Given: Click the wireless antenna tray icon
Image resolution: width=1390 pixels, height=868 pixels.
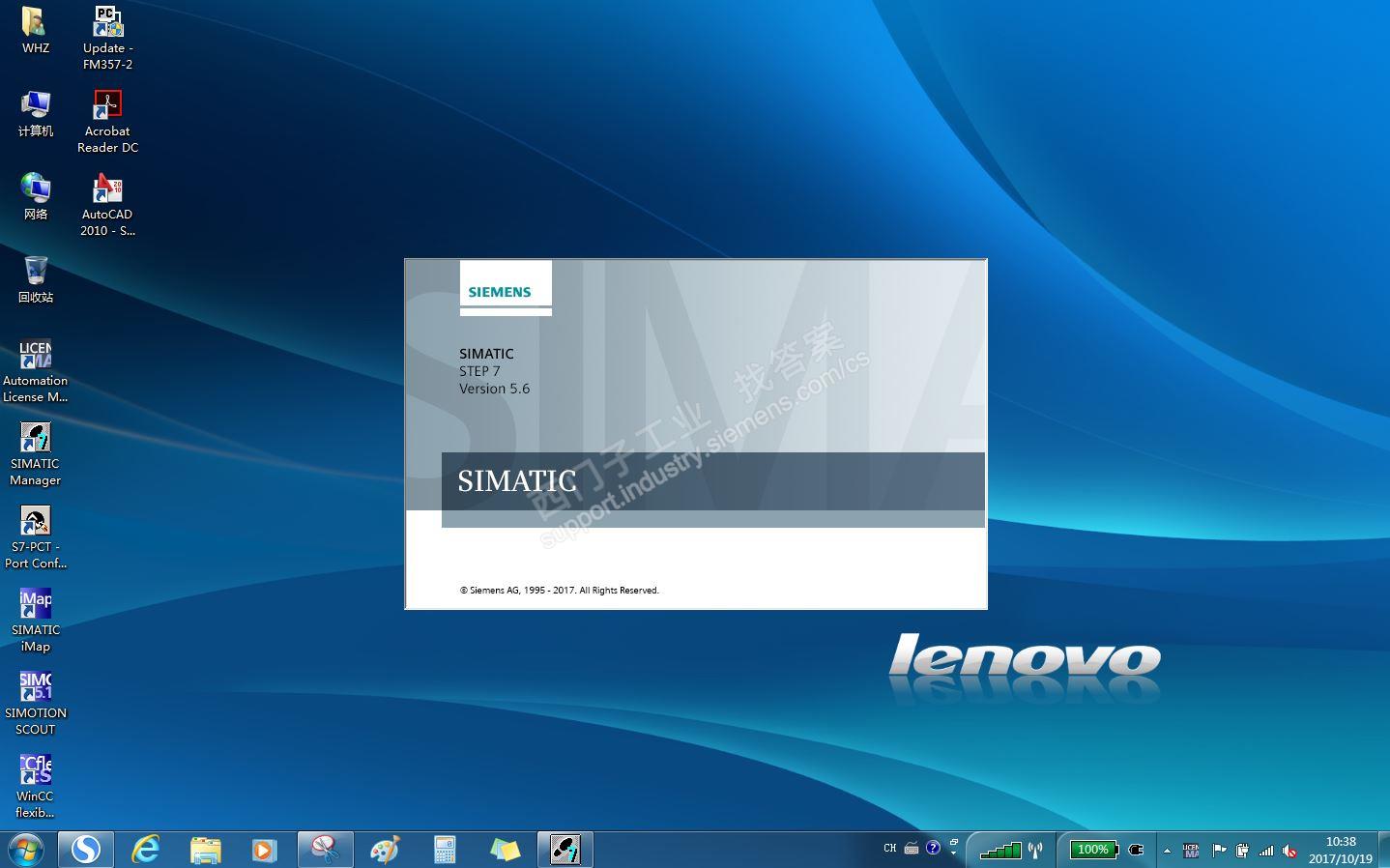Looking at the screenshot, I should [x=1035, y=850].
